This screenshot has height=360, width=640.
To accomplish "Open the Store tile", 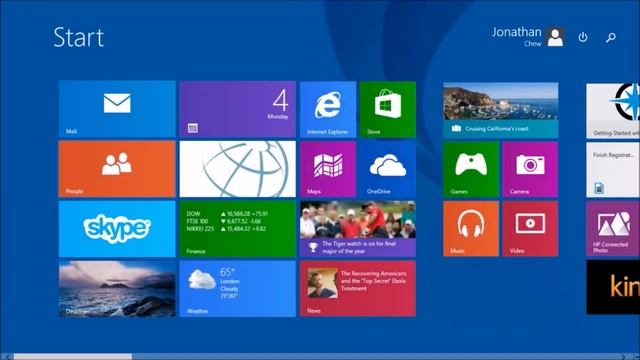I will (388, 109).
